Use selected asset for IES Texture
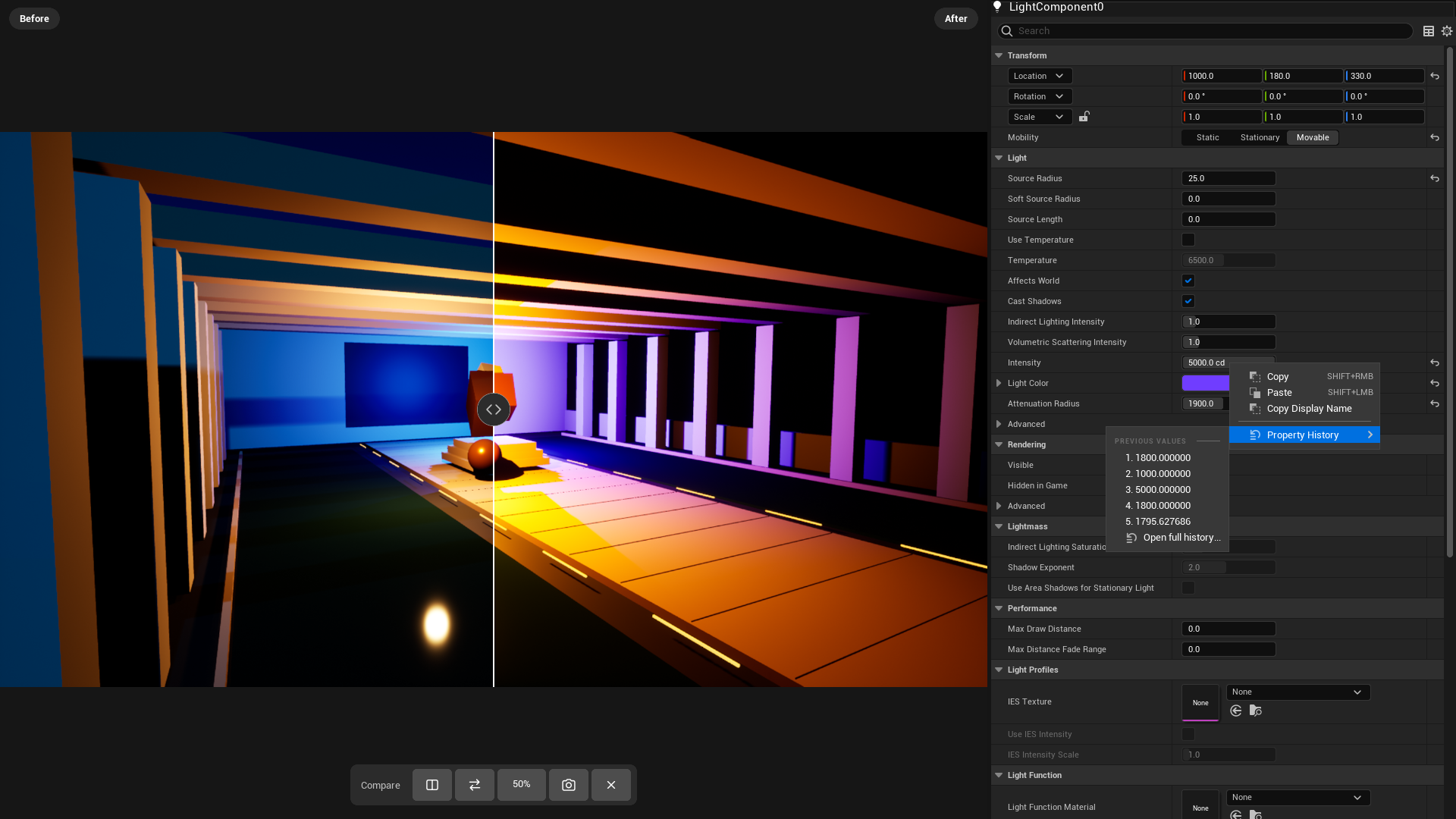Image resolution: width=1456 pixels, height=819 pixels. click(1236, 711)
